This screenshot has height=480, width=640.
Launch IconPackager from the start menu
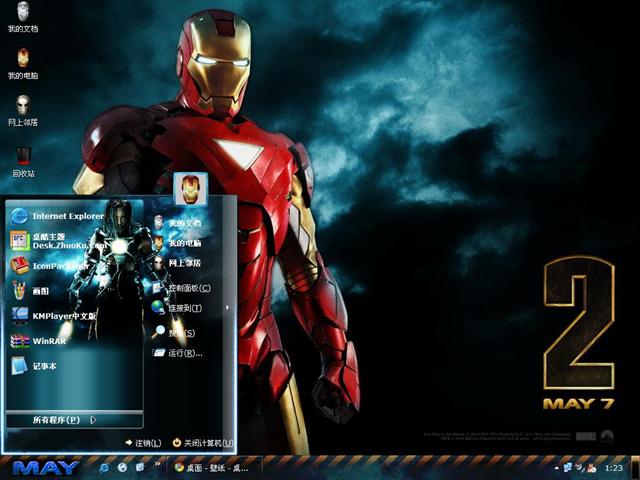tap(50, 266)
